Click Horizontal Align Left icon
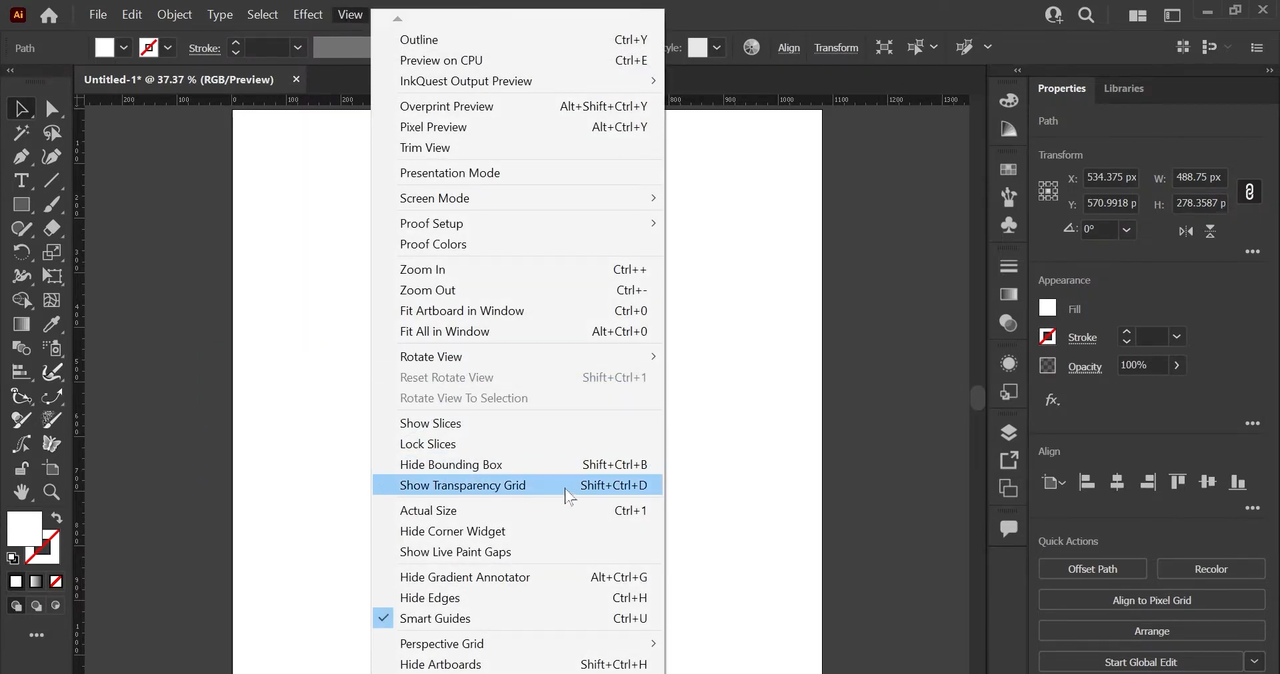 point(1087,482)
